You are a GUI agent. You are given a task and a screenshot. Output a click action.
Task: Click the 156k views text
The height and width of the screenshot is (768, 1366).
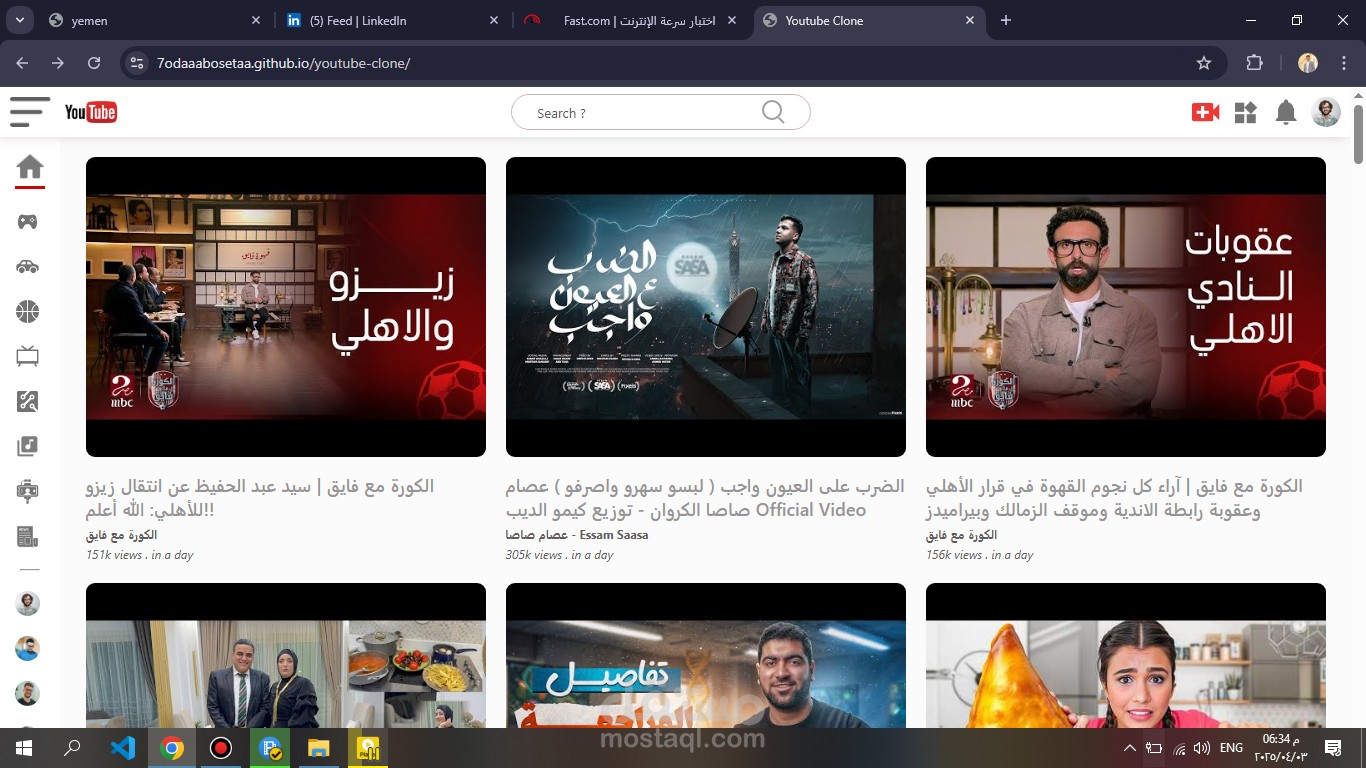[x=954, y=555]
